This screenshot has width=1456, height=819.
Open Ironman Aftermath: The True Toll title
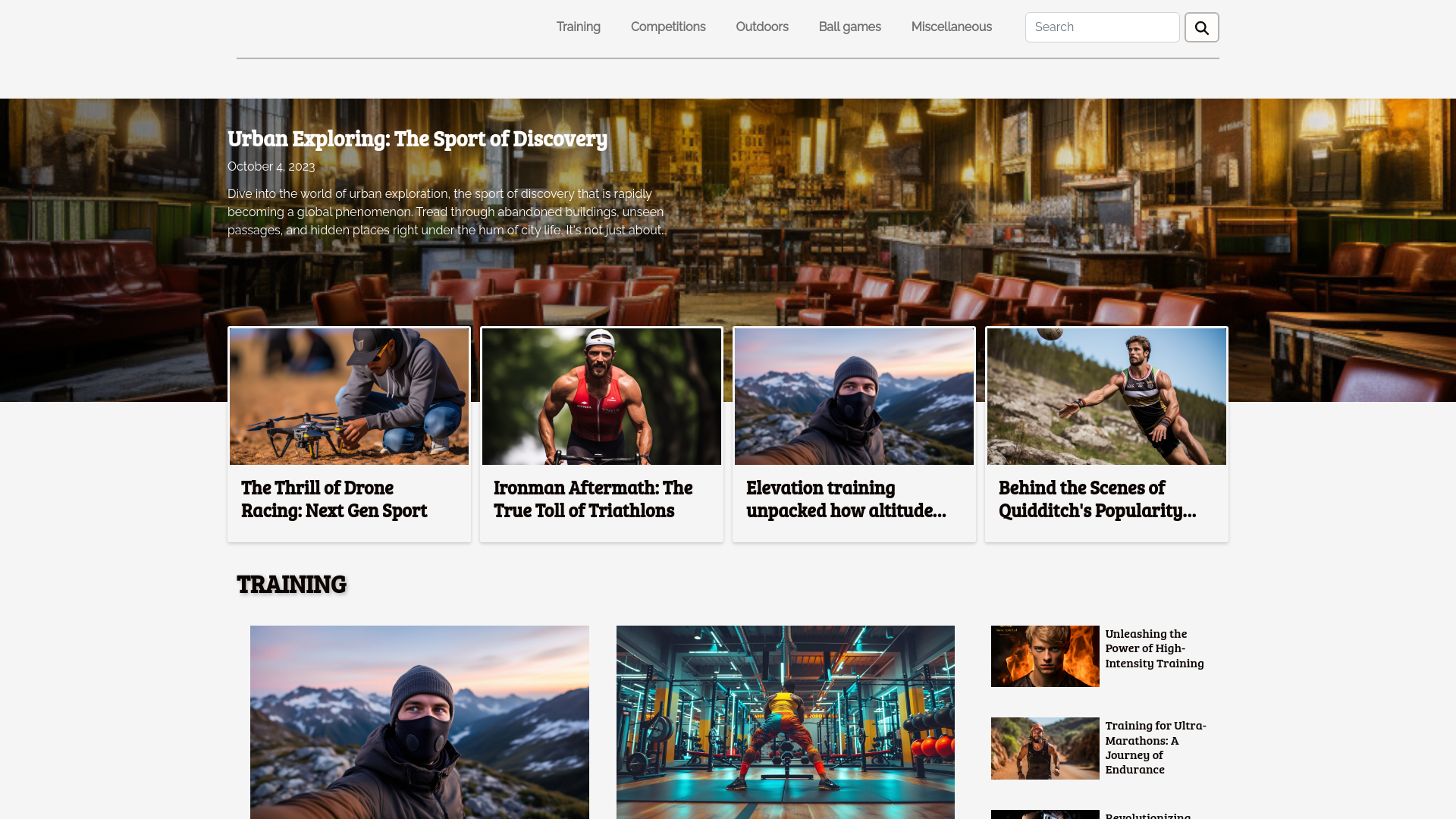593,499
